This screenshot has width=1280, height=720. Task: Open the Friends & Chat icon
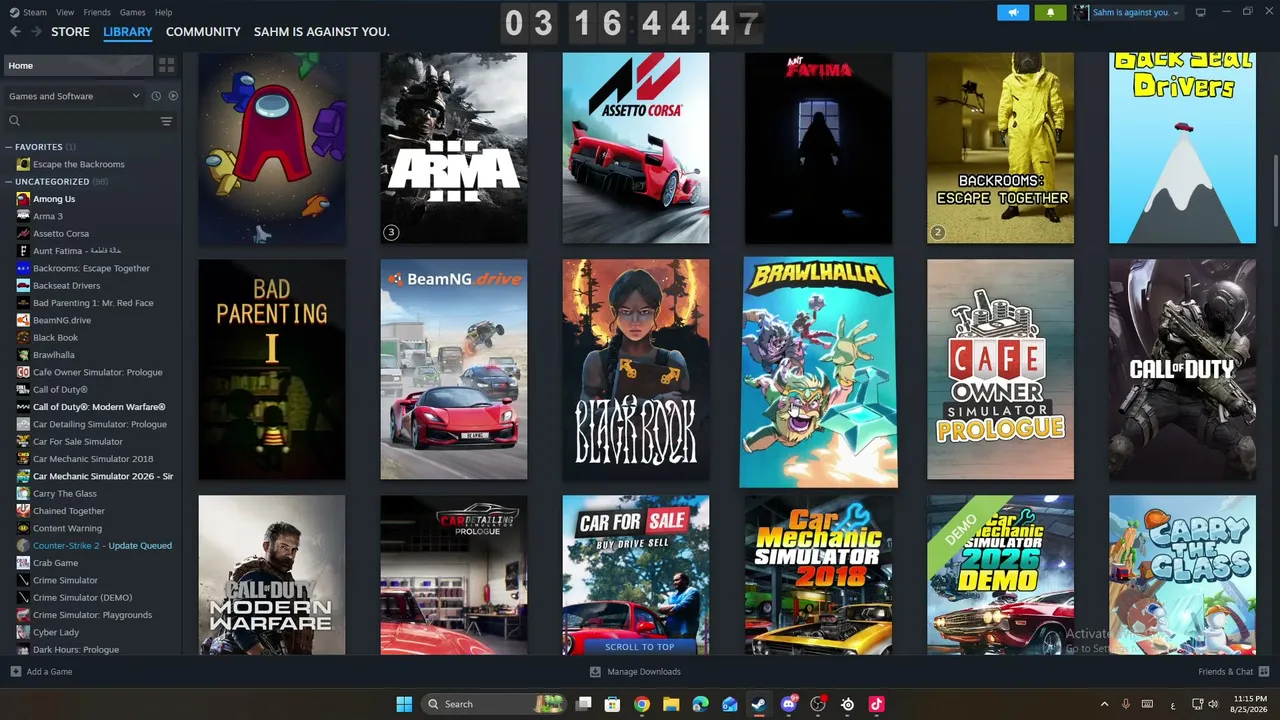coord(1264,671)
